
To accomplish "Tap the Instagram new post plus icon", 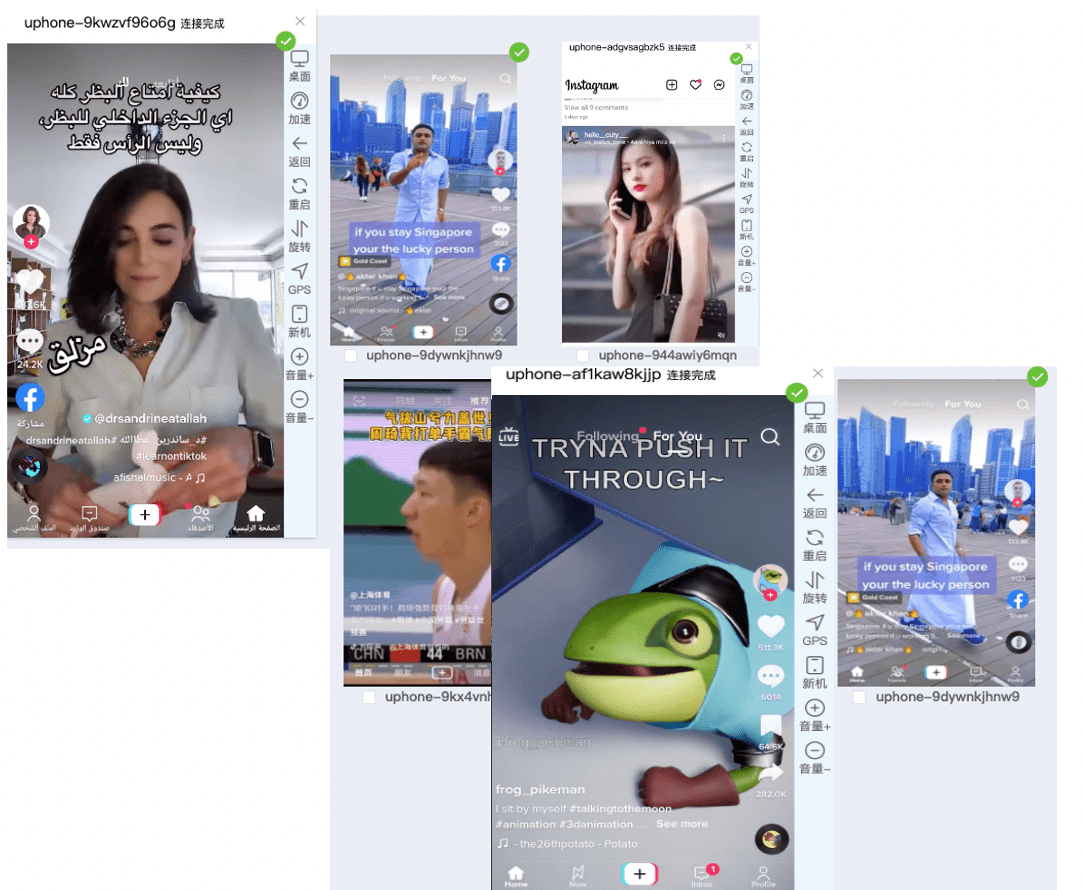I will click(x=672, y=86).
